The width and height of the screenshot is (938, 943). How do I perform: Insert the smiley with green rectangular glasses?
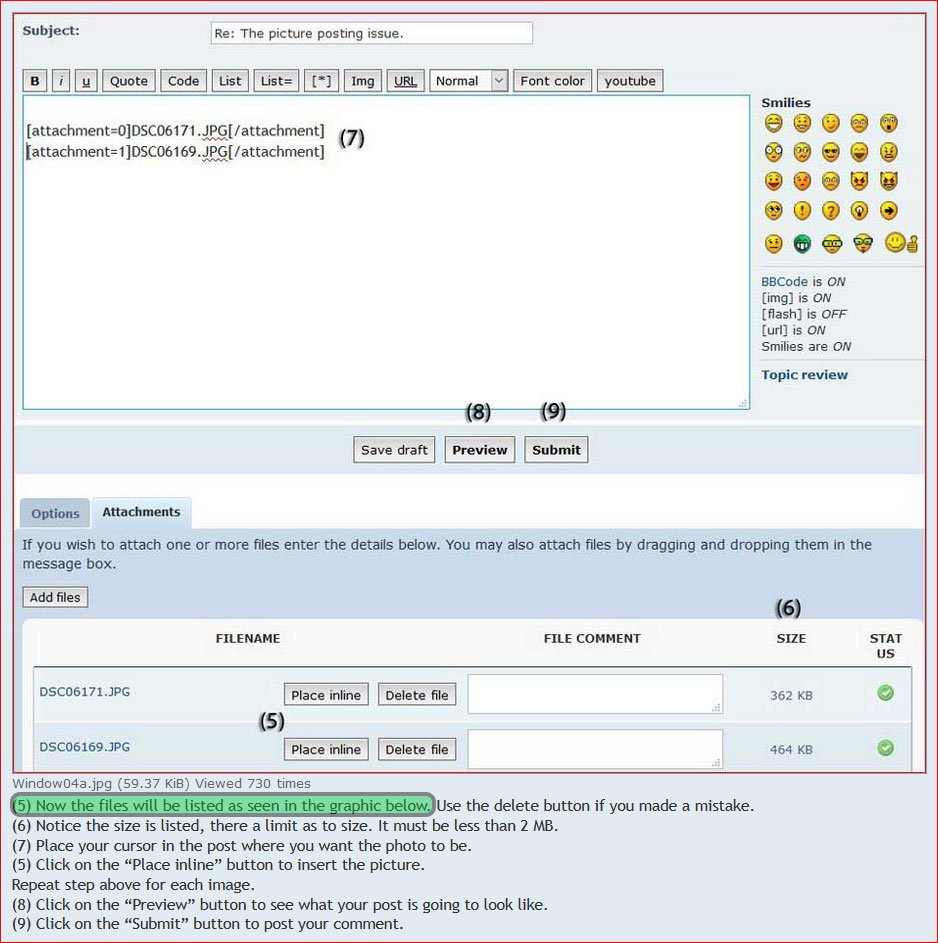[x=831, y=244]
